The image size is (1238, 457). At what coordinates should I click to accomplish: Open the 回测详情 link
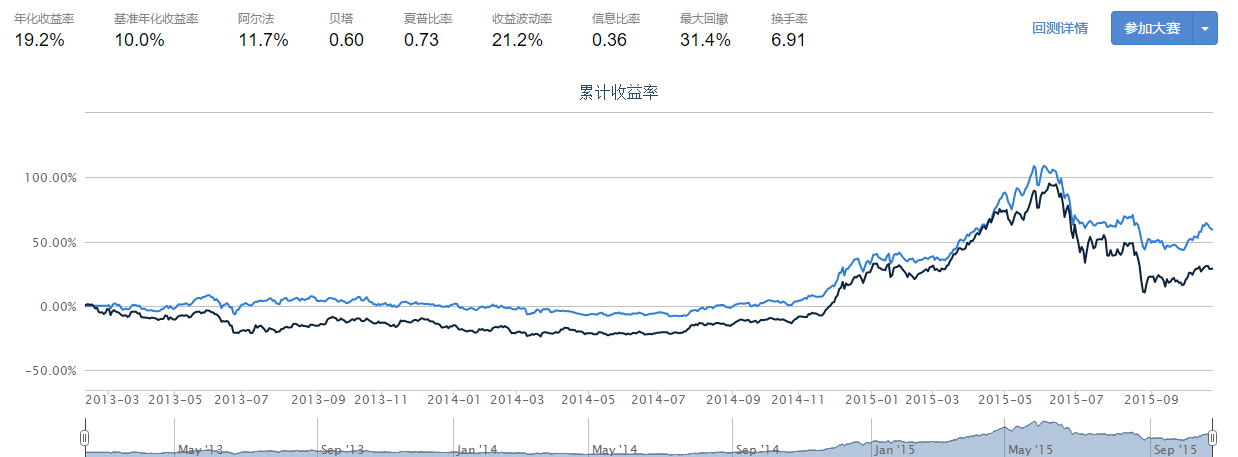[x=1059, y=28]
